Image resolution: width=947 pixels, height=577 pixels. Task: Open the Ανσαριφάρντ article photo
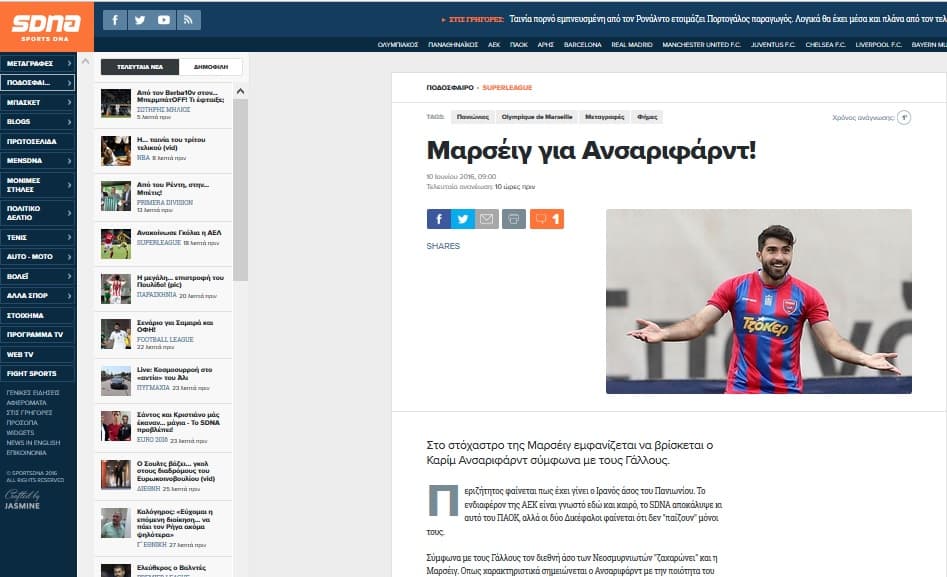tap(759, 301)
